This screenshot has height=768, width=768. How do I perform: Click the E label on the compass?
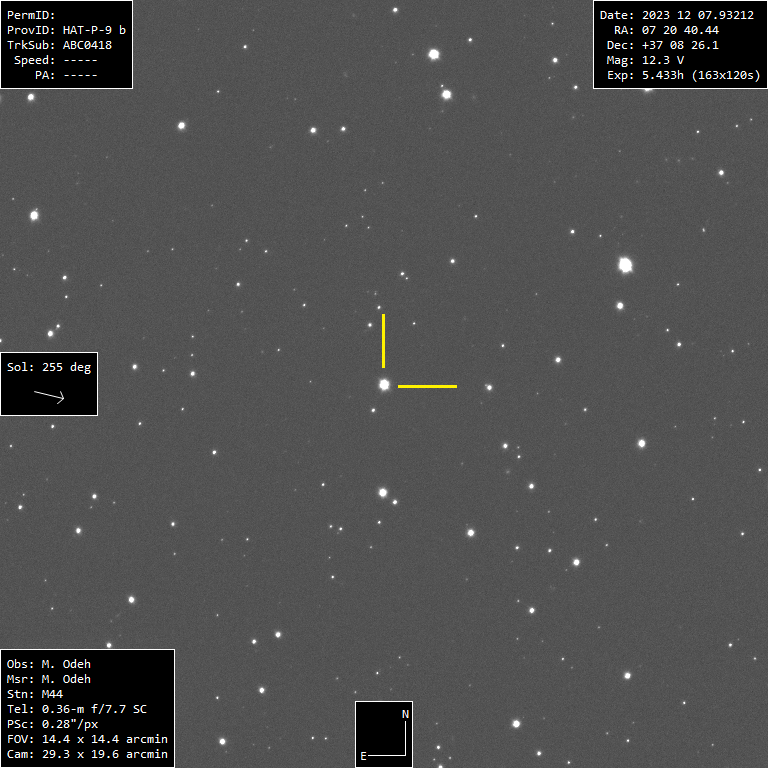(363, 756)
